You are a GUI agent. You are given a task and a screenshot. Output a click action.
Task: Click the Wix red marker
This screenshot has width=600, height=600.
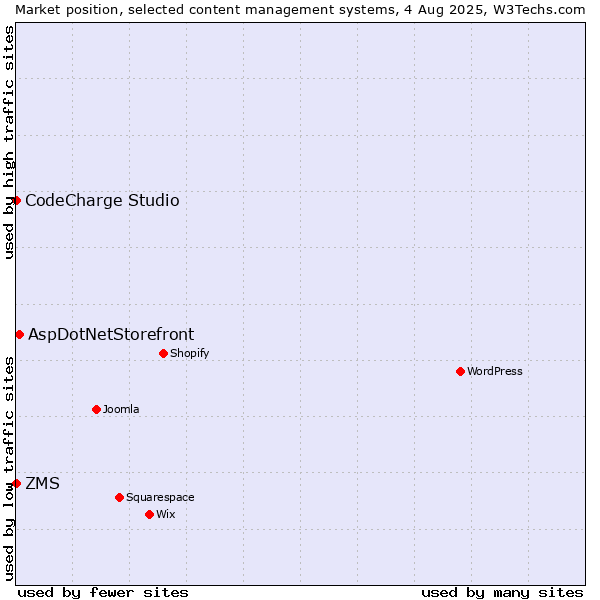click(150, 515)
